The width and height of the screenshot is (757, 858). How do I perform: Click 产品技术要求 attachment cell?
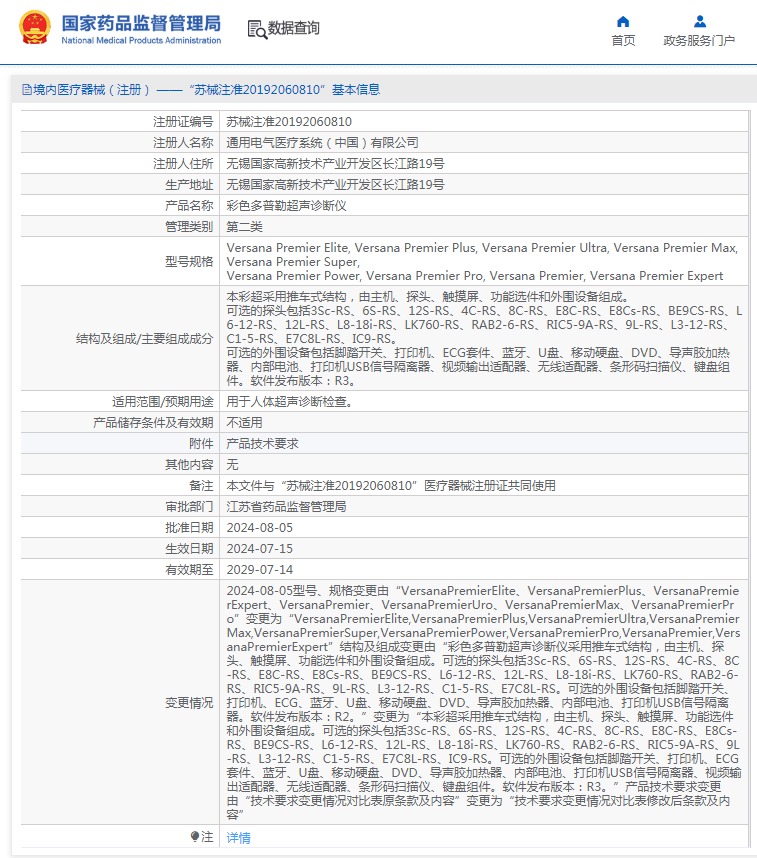tap(262, 443)
